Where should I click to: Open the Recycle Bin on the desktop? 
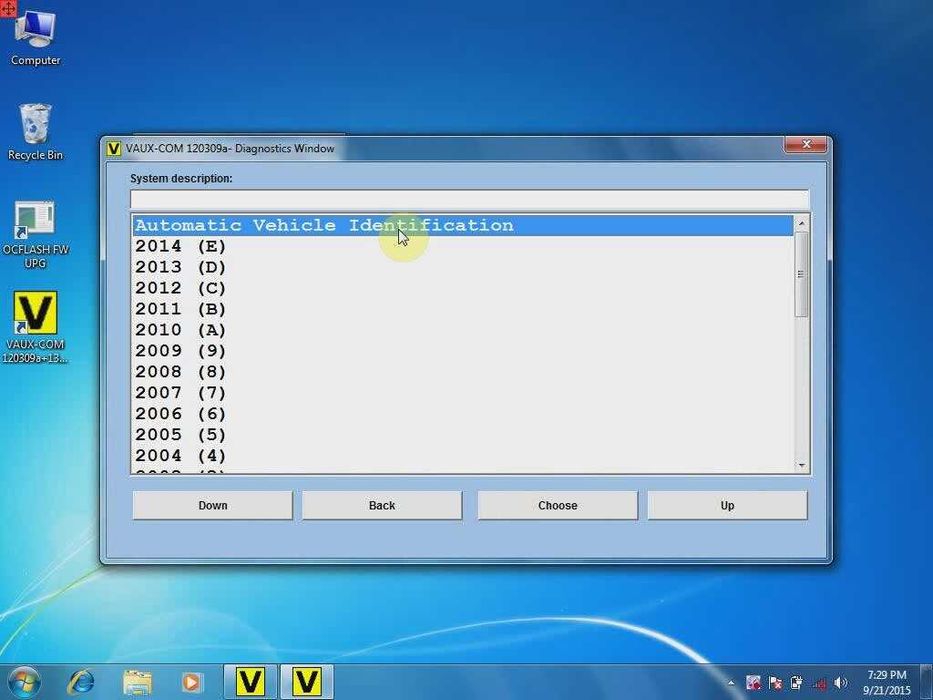pyautogui.click(x=35, y=127)
